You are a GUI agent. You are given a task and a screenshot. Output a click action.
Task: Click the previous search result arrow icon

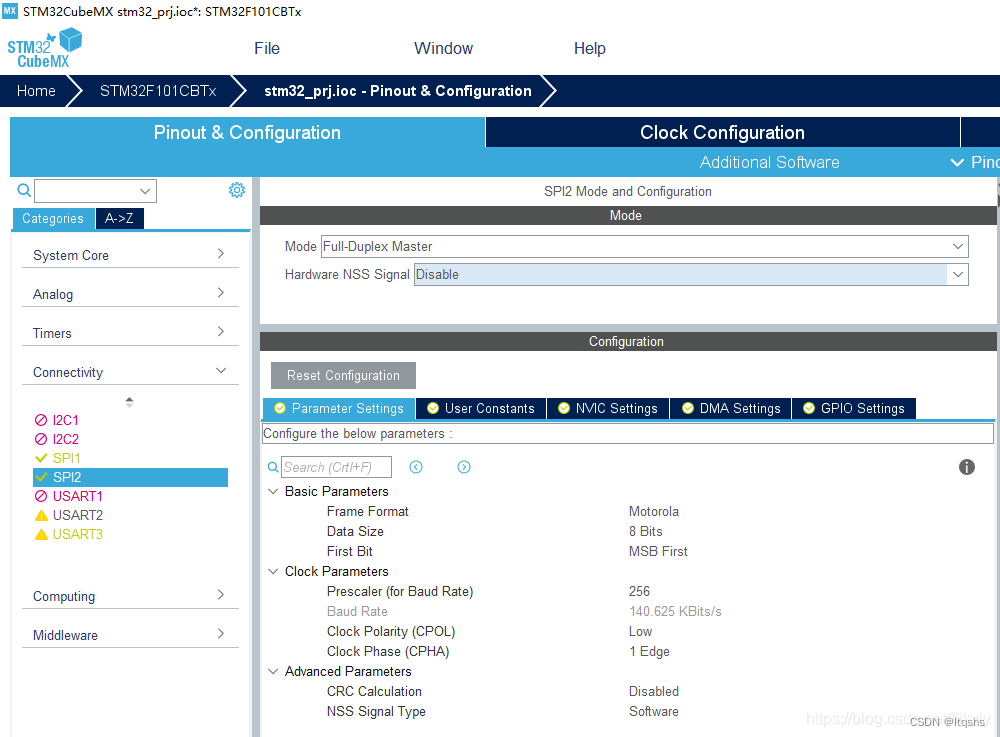point(416,467)
